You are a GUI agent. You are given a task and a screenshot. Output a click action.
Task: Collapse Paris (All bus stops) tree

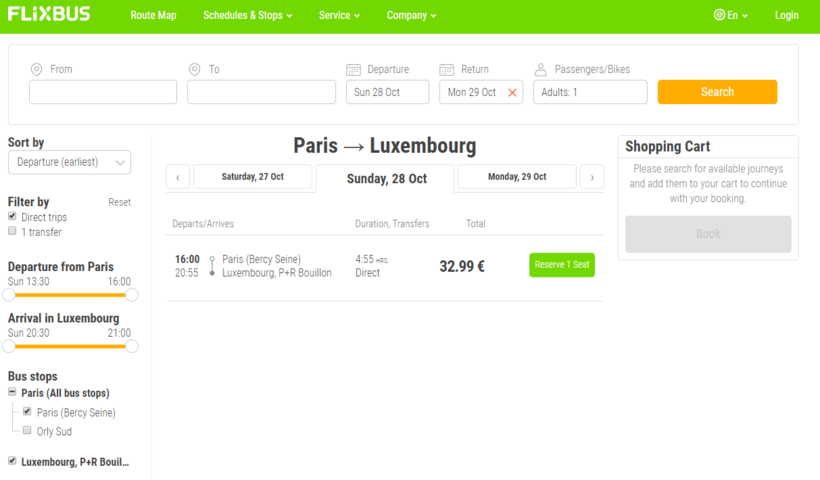pyautogui.click(x=12, y=393)
